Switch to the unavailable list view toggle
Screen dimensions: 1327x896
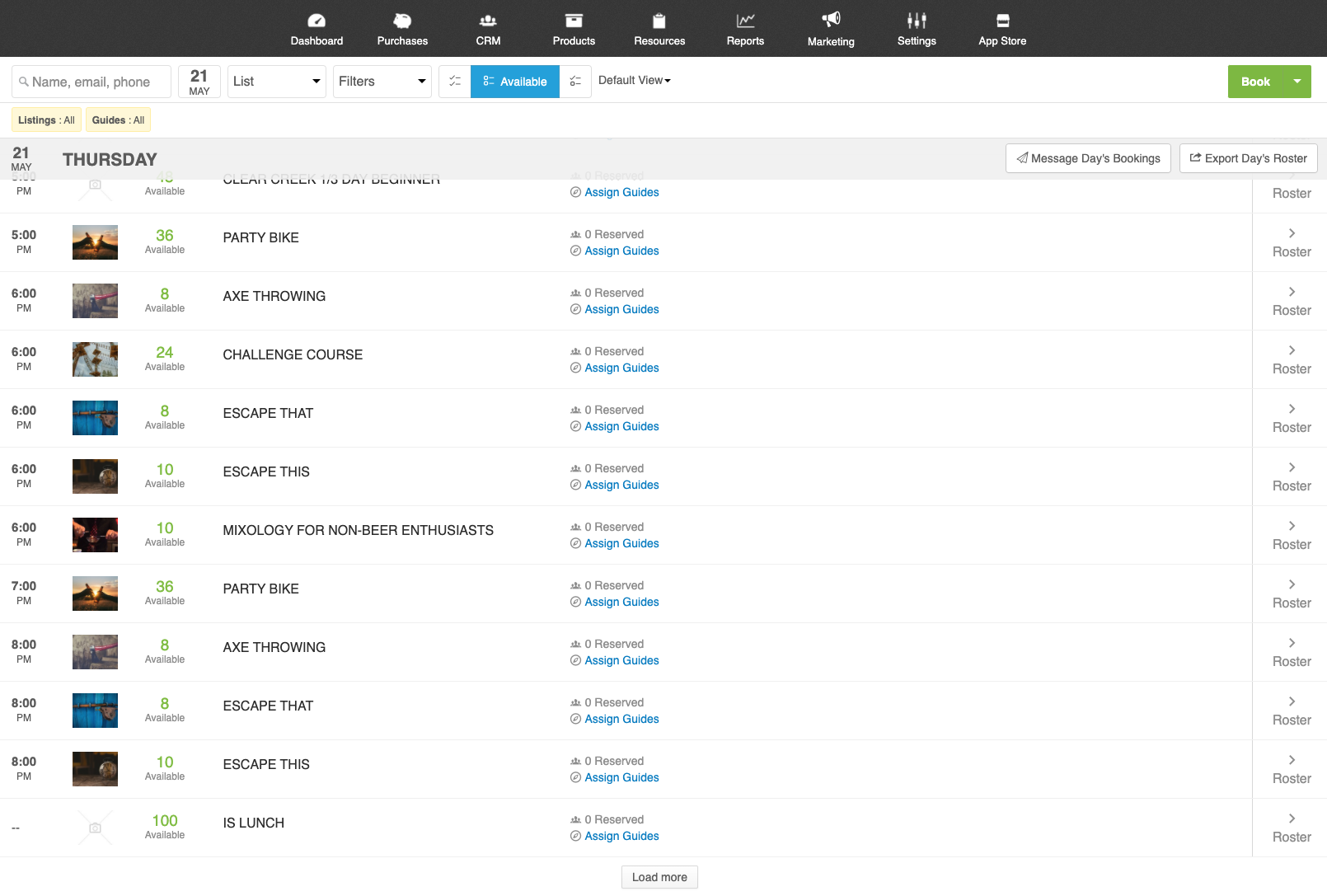(575, 82)
